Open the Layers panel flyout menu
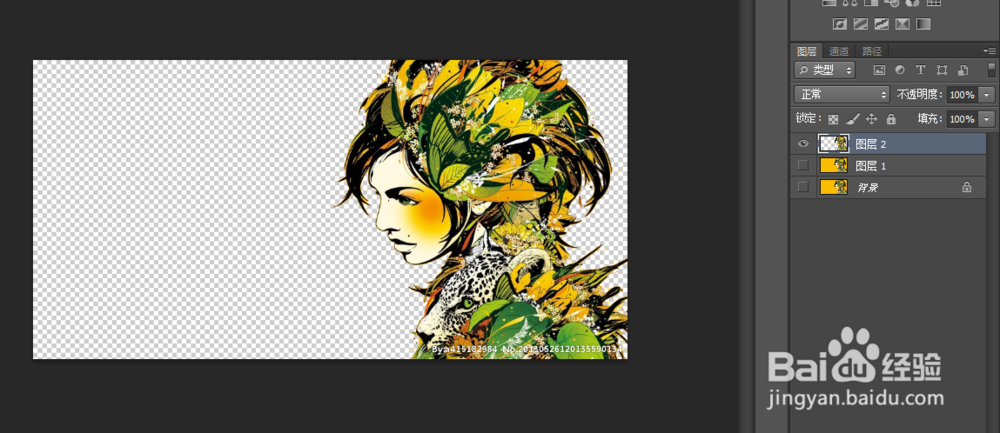Viewport: 1000px width, 433px height. pos(988,51)
